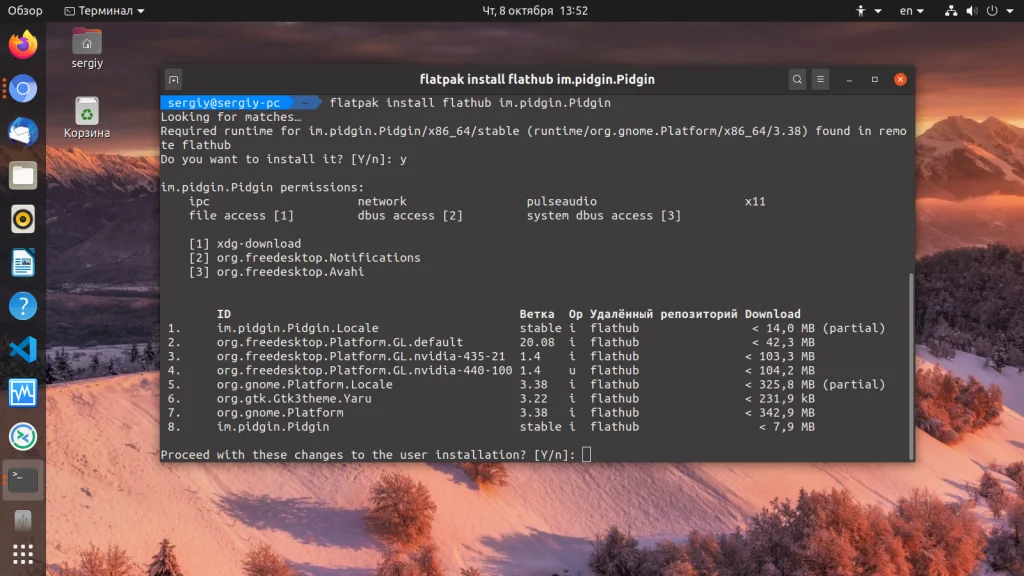Click the new tab icon in terminal titlebar
Viewport: 1024px width, 576px height.
tap(174, 80)
